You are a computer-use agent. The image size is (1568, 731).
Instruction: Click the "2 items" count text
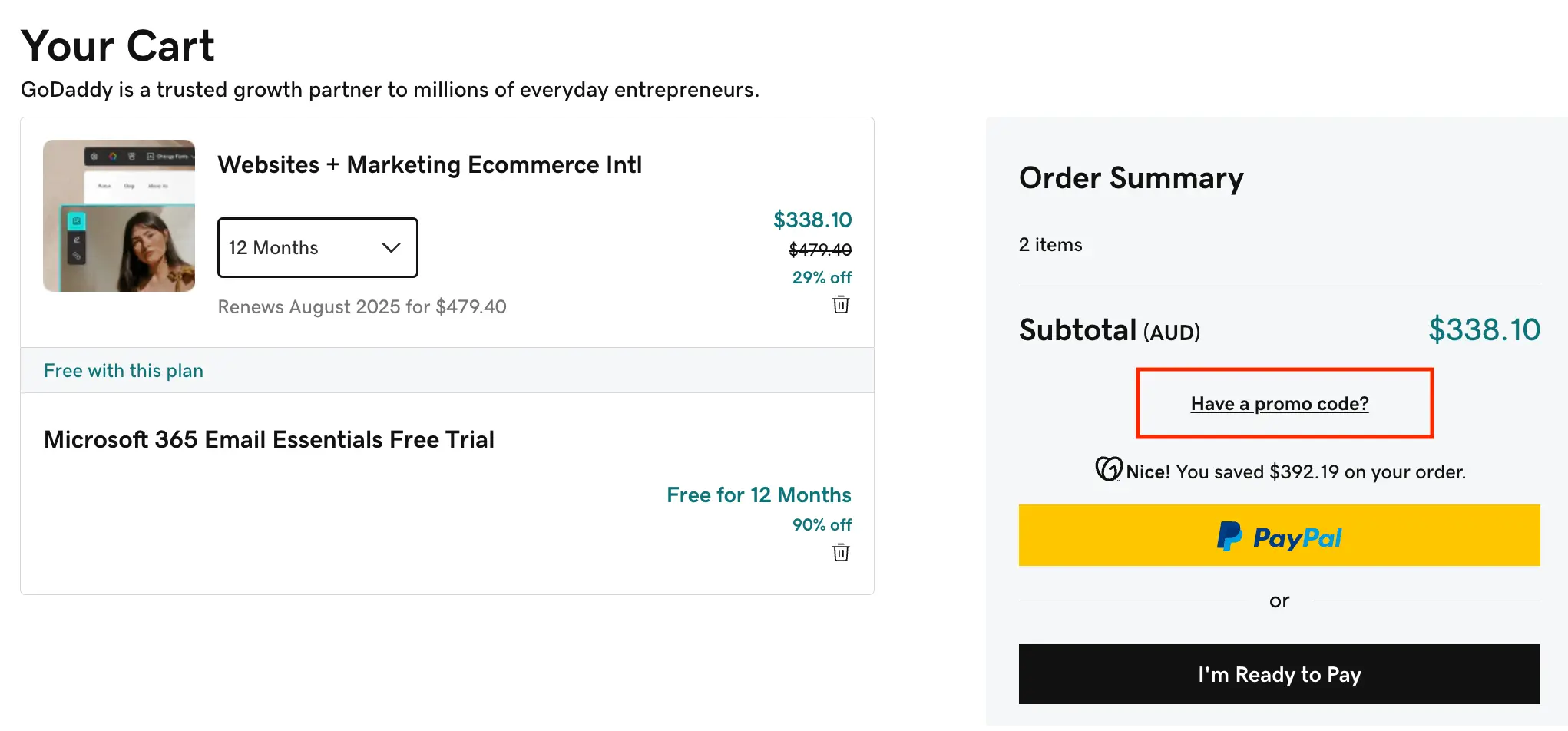pos(1050,245)
